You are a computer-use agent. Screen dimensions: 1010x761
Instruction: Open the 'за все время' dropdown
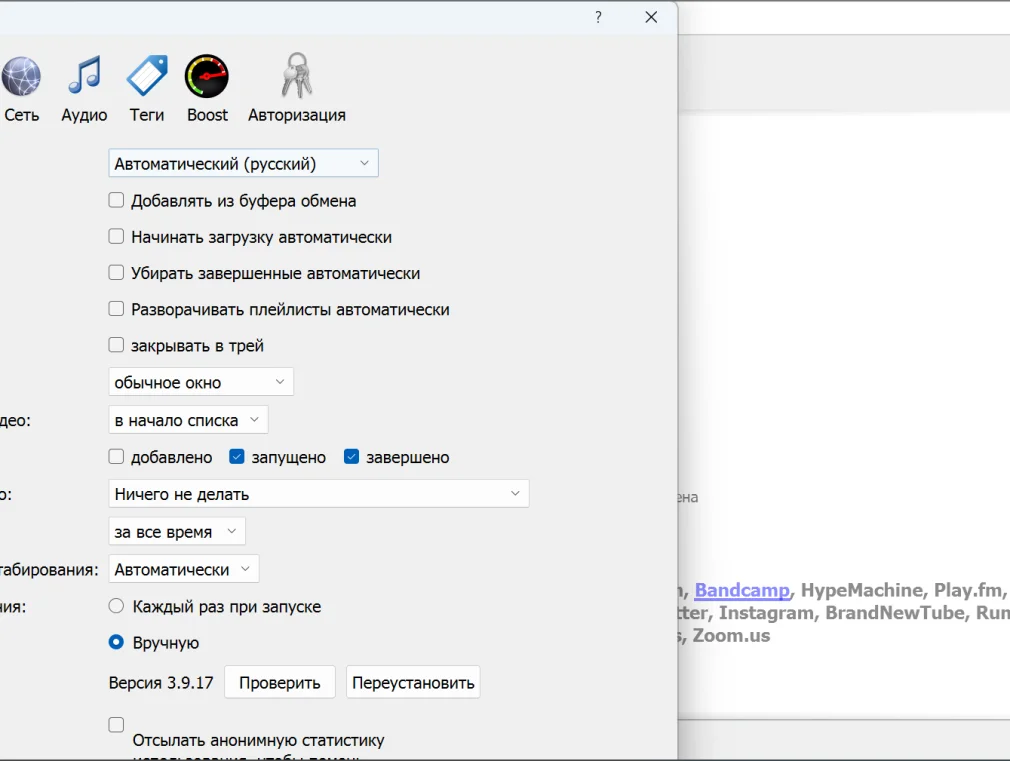point(176,531)
